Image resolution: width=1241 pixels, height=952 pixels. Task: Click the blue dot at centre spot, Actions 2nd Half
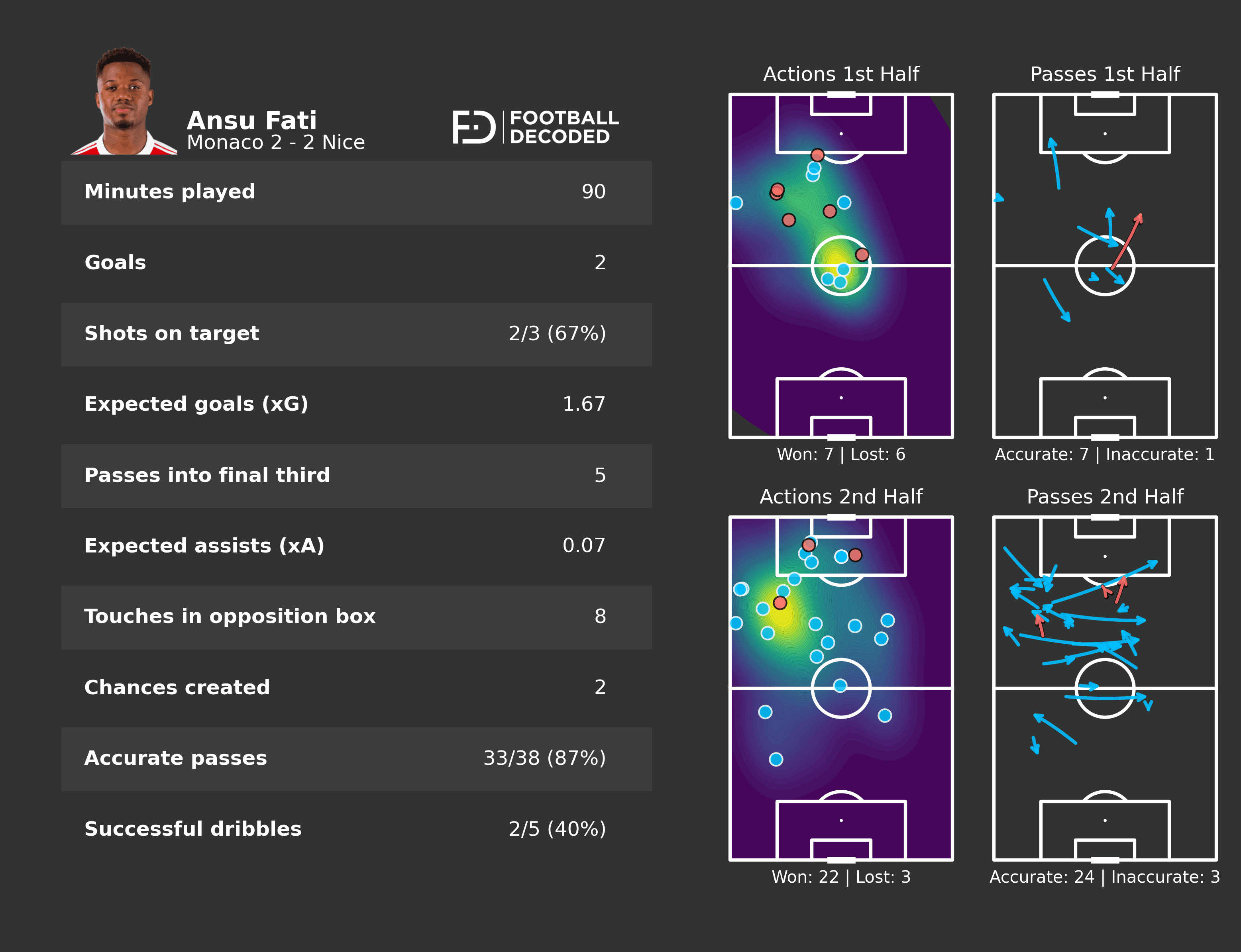(840, 686)
